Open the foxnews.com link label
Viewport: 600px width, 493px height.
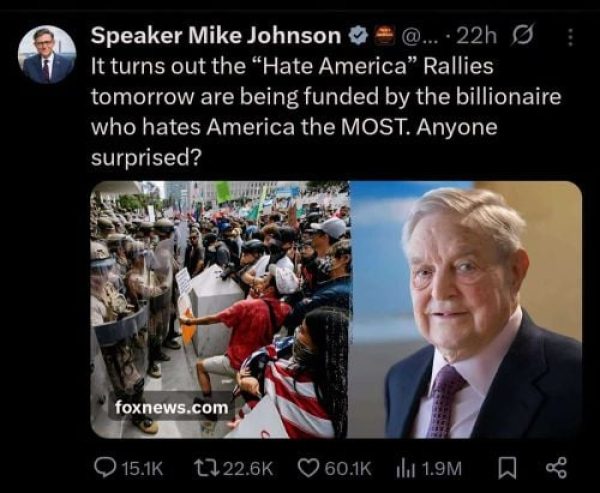tap(171, 408)
